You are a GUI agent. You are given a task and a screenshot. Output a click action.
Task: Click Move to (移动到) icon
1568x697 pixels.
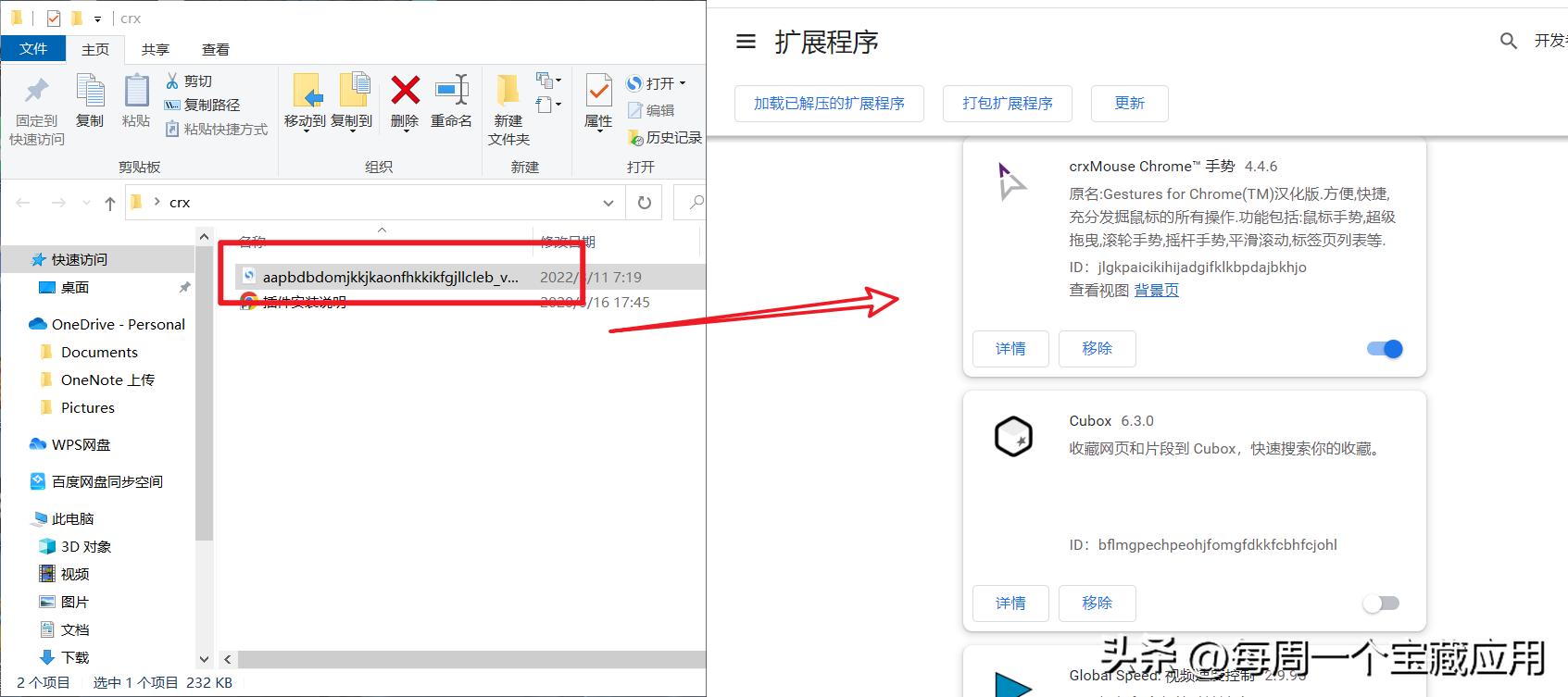tap(306, 91)
